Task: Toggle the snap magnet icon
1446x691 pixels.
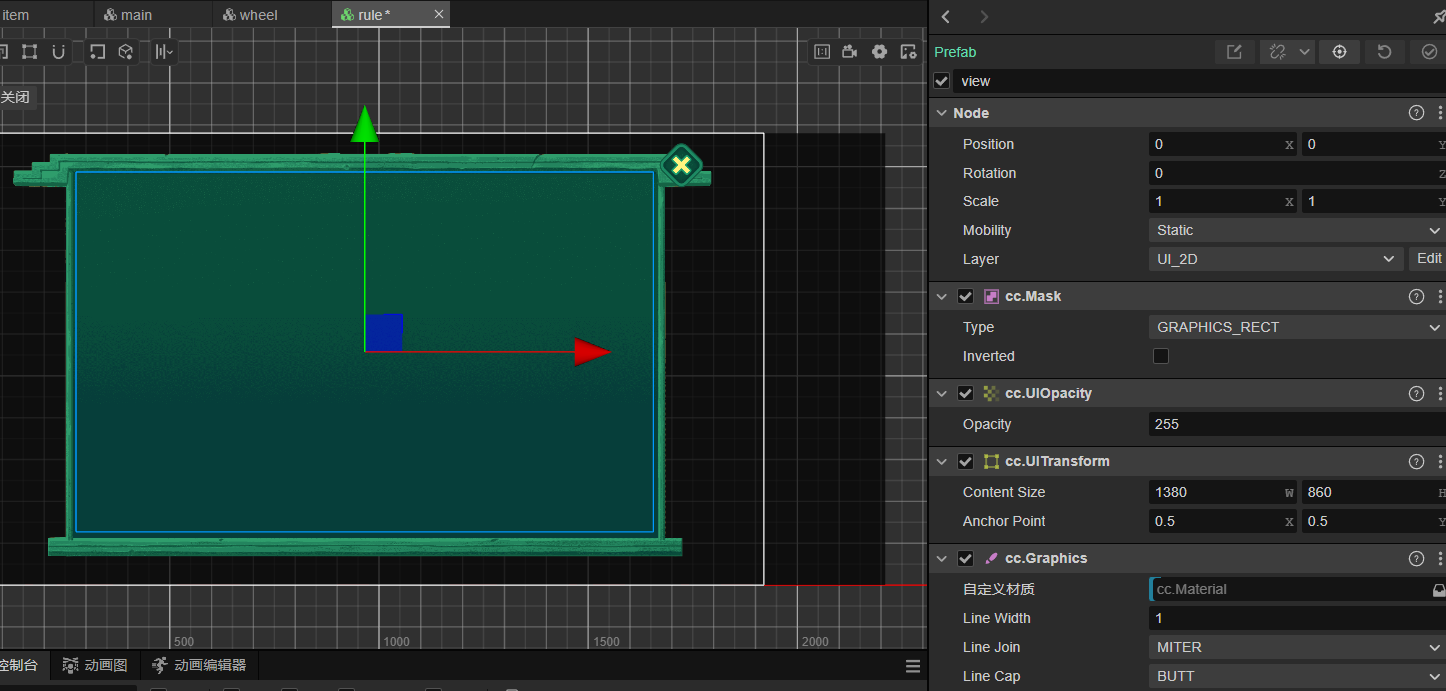Action: [59, 52]
